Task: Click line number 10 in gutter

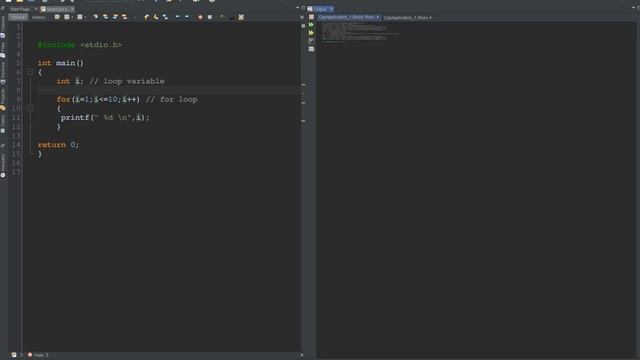Action: click(16, 109)
